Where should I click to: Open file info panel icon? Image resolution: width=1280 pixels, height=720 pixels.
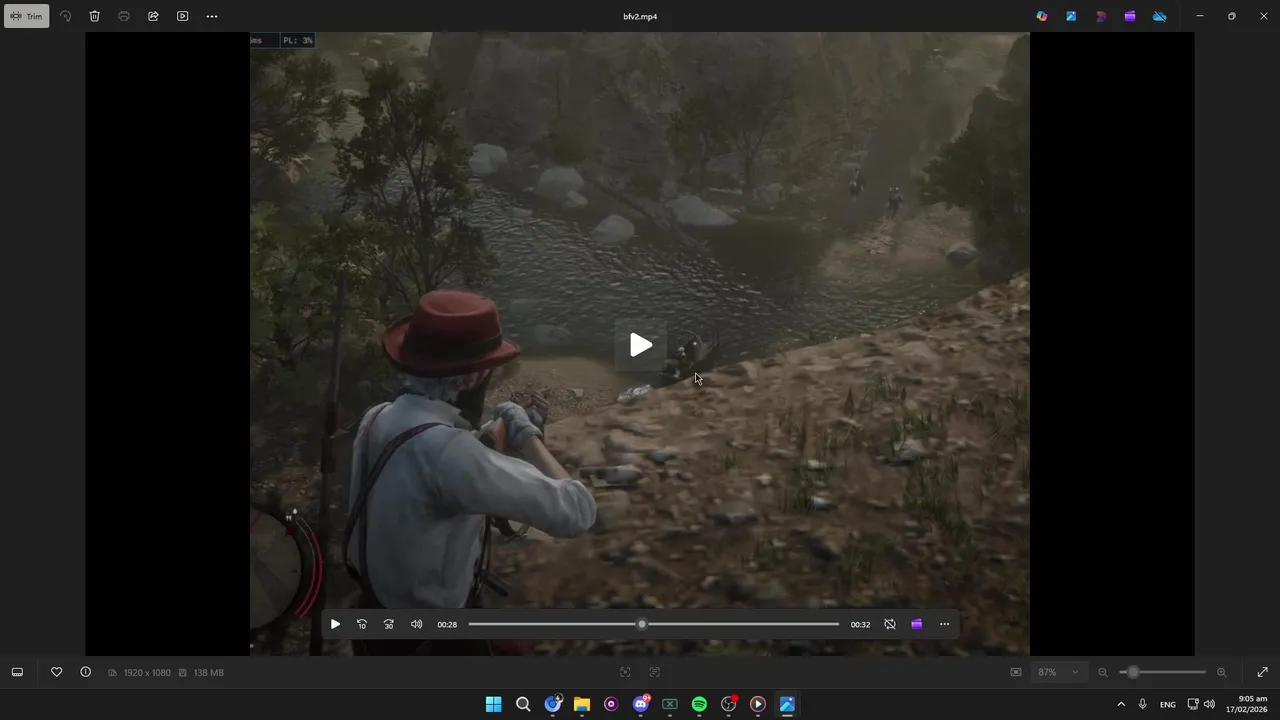pyautogui.click(x=85, y=672)
